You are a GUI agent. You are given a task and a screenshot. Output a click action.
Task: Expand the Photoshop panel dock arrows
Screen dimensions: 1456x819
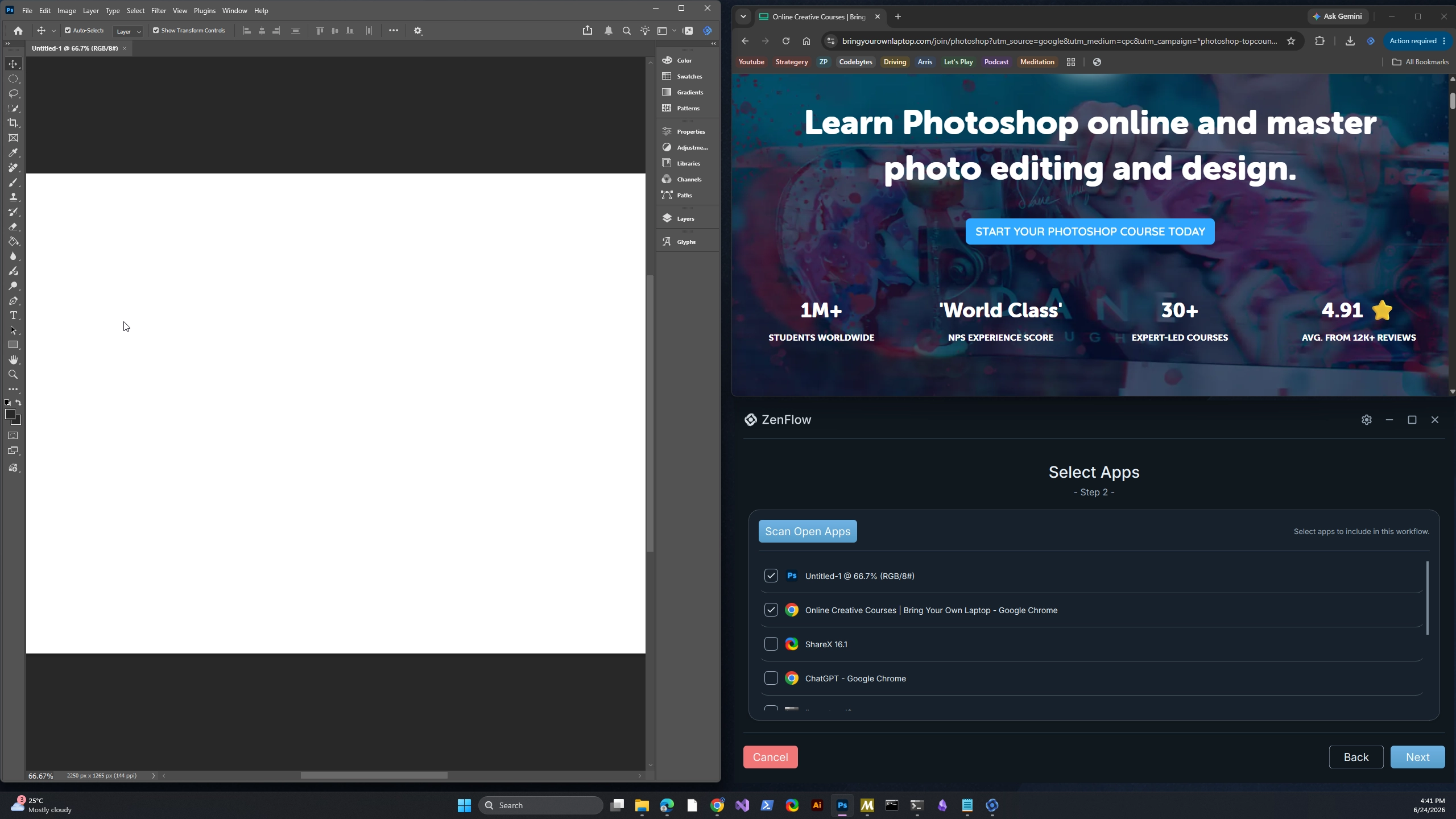tap(714, 44)
